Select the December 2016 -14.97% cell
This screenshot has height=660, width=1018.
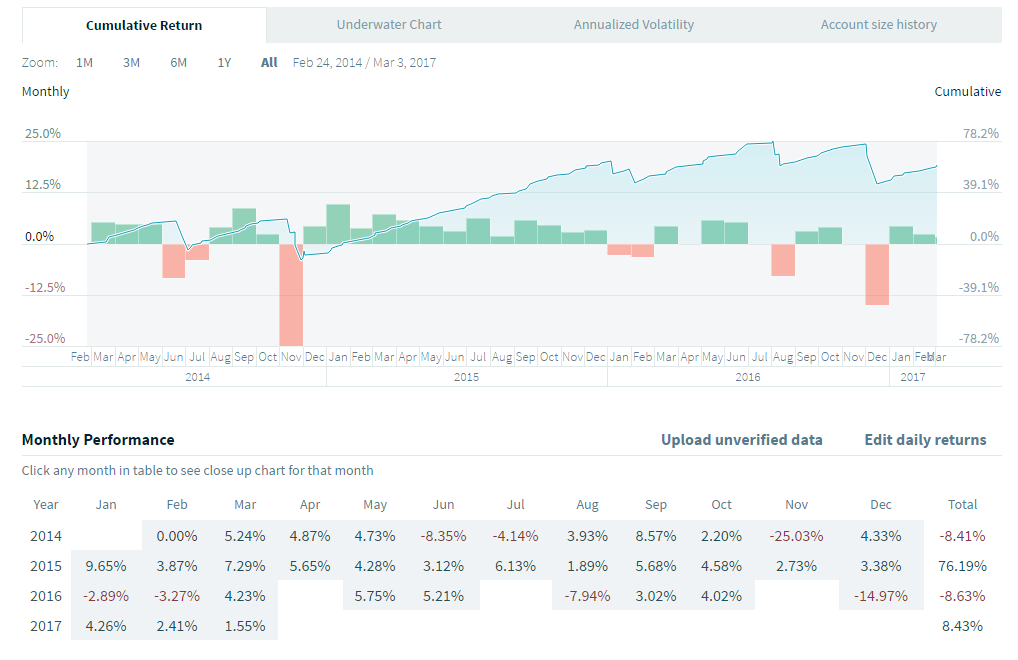[x=880, y=596]
